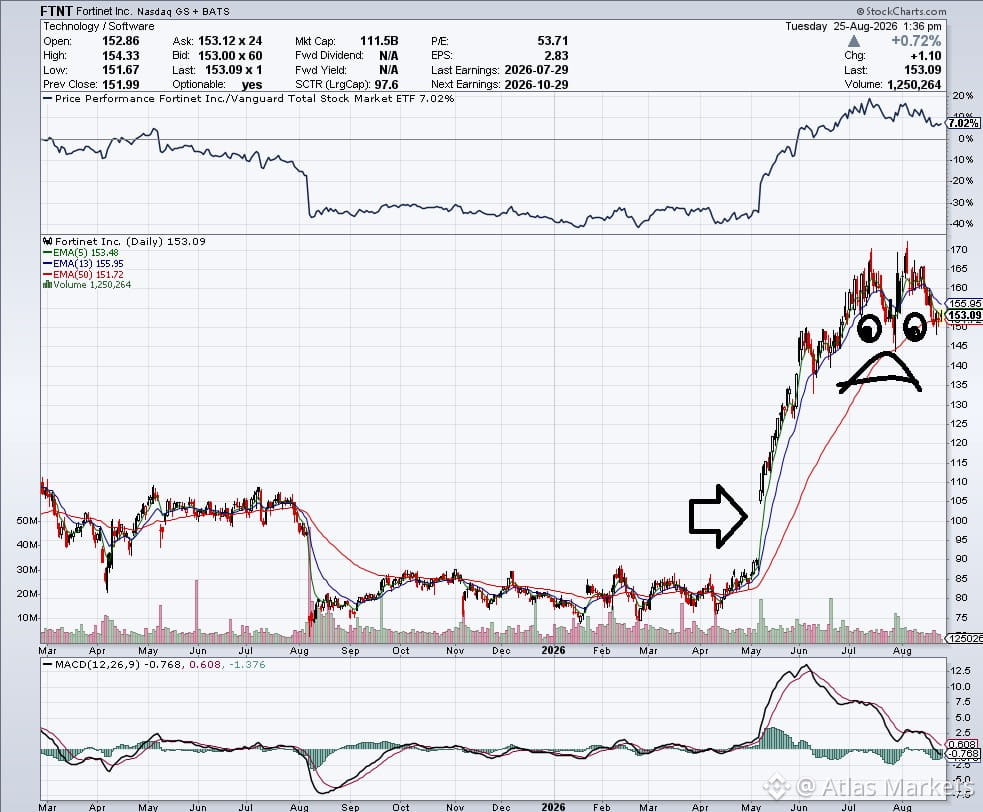Click the Next Earnings date 2026-10-29

coord(536,84)
